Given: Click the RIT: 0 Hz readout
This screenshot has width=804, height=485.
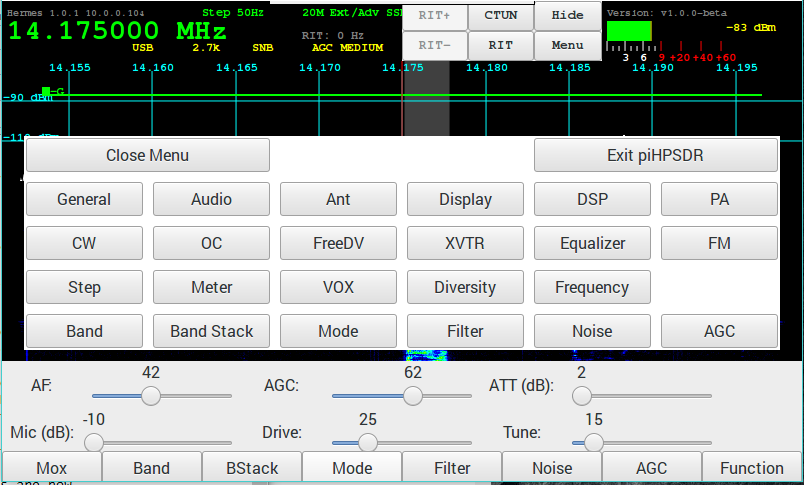Looking at the screenshot, I should click(333, 35).
